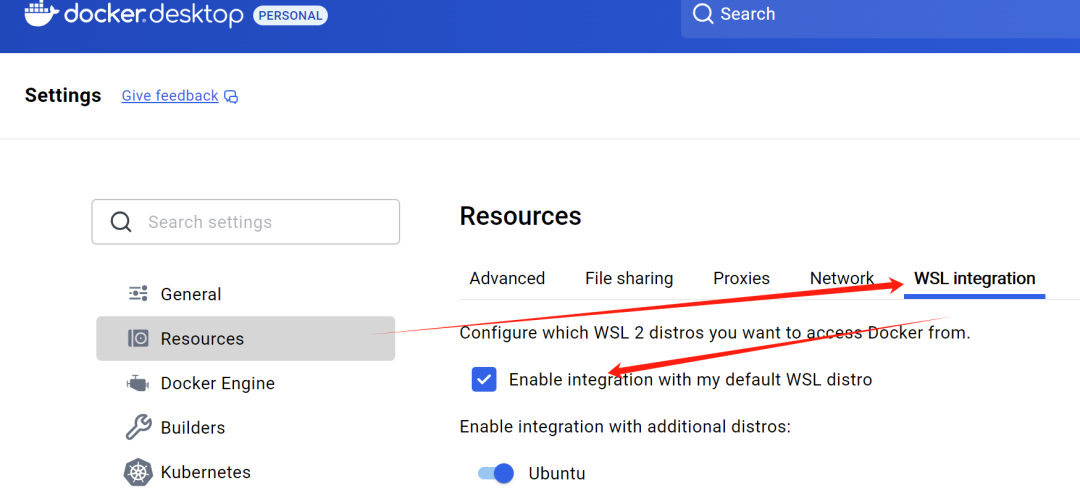The height and width of the screenshot is (501, 1080).
Task: Click the Give feedback link
Action: tap(170, 96)
